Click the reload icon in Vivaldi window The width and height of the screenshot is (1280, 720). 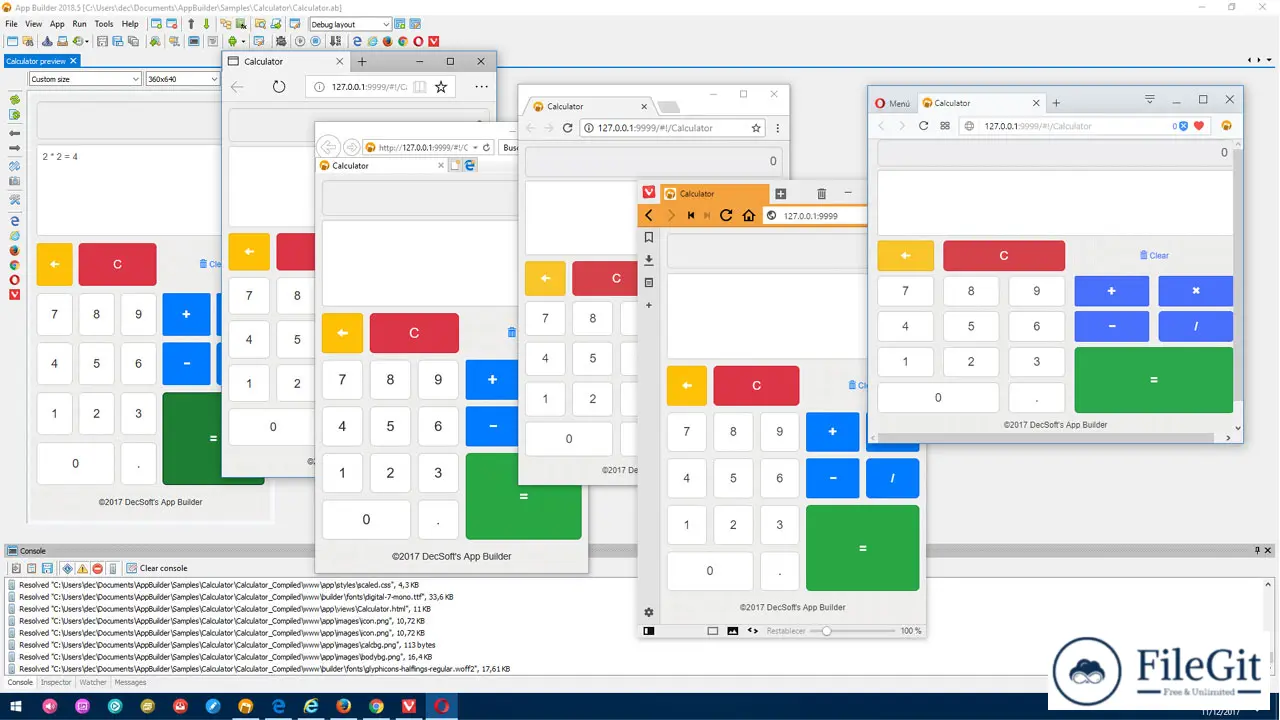click(x=726, y=215)
